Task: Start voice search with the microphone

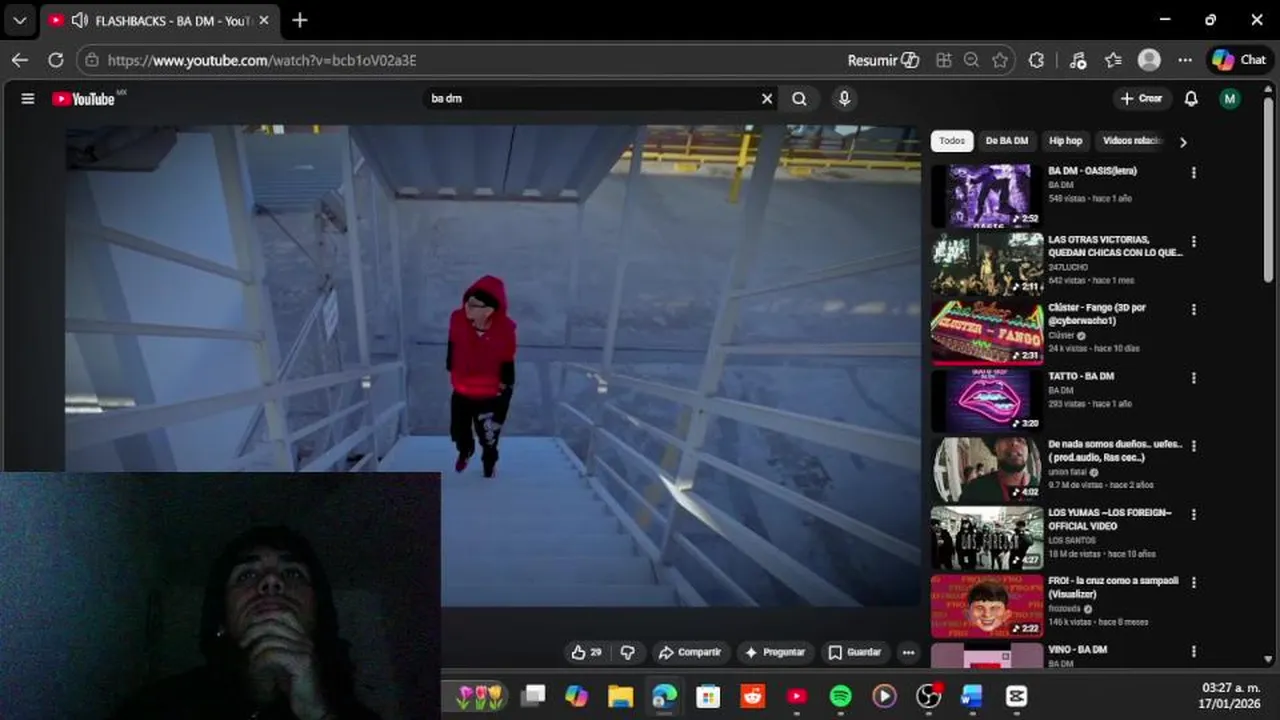Action: [x=844, y=99]
